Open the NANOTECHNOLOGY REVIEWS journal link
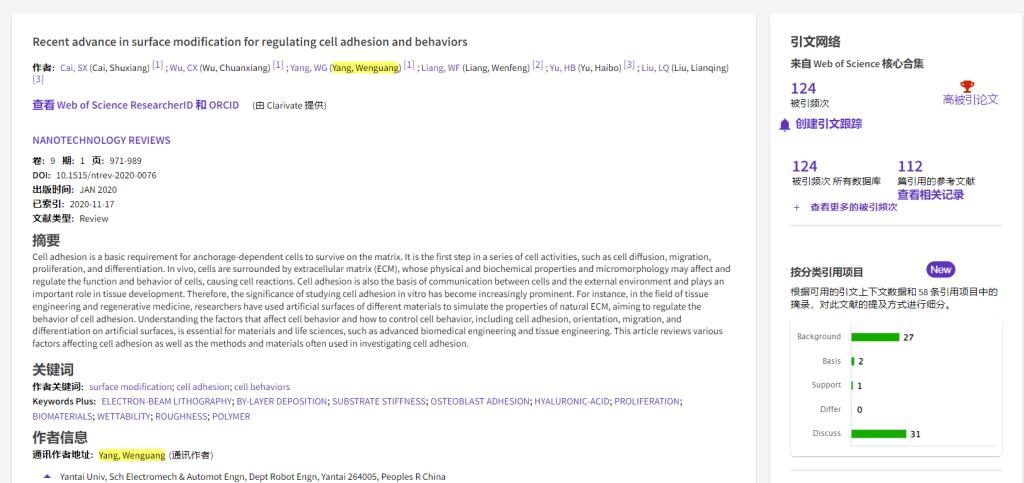 [101, 140]
